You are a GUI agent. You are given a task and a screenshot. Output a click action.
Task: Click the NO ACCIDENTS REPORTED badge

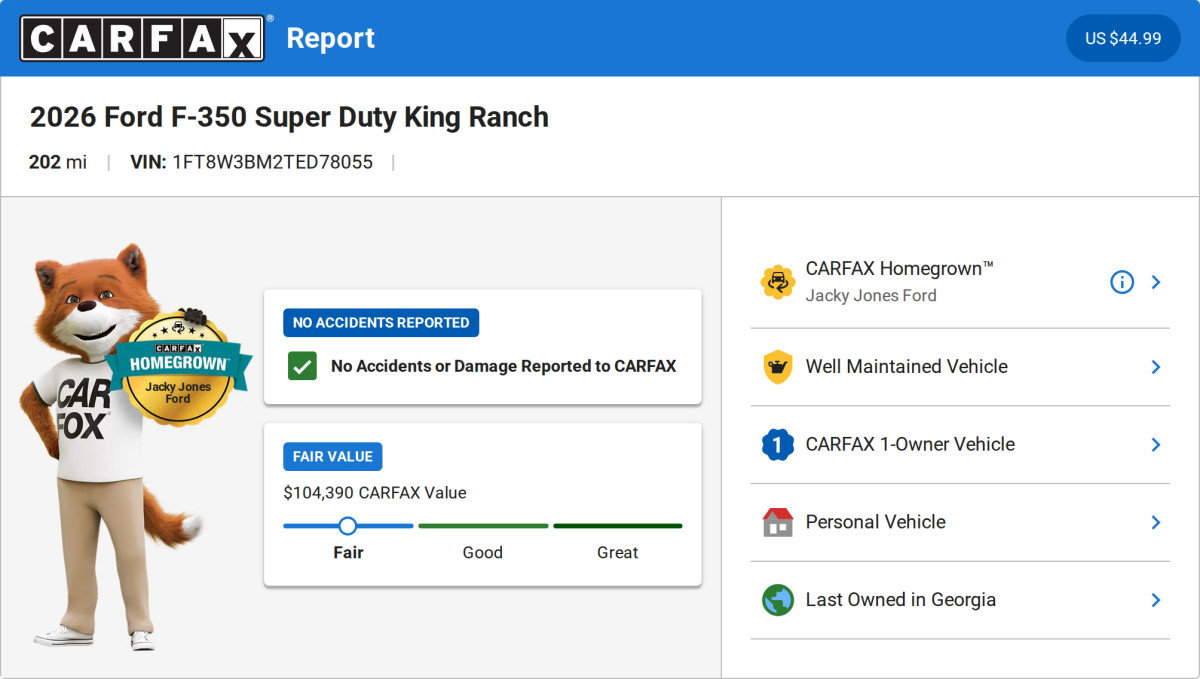click(381, 322)
